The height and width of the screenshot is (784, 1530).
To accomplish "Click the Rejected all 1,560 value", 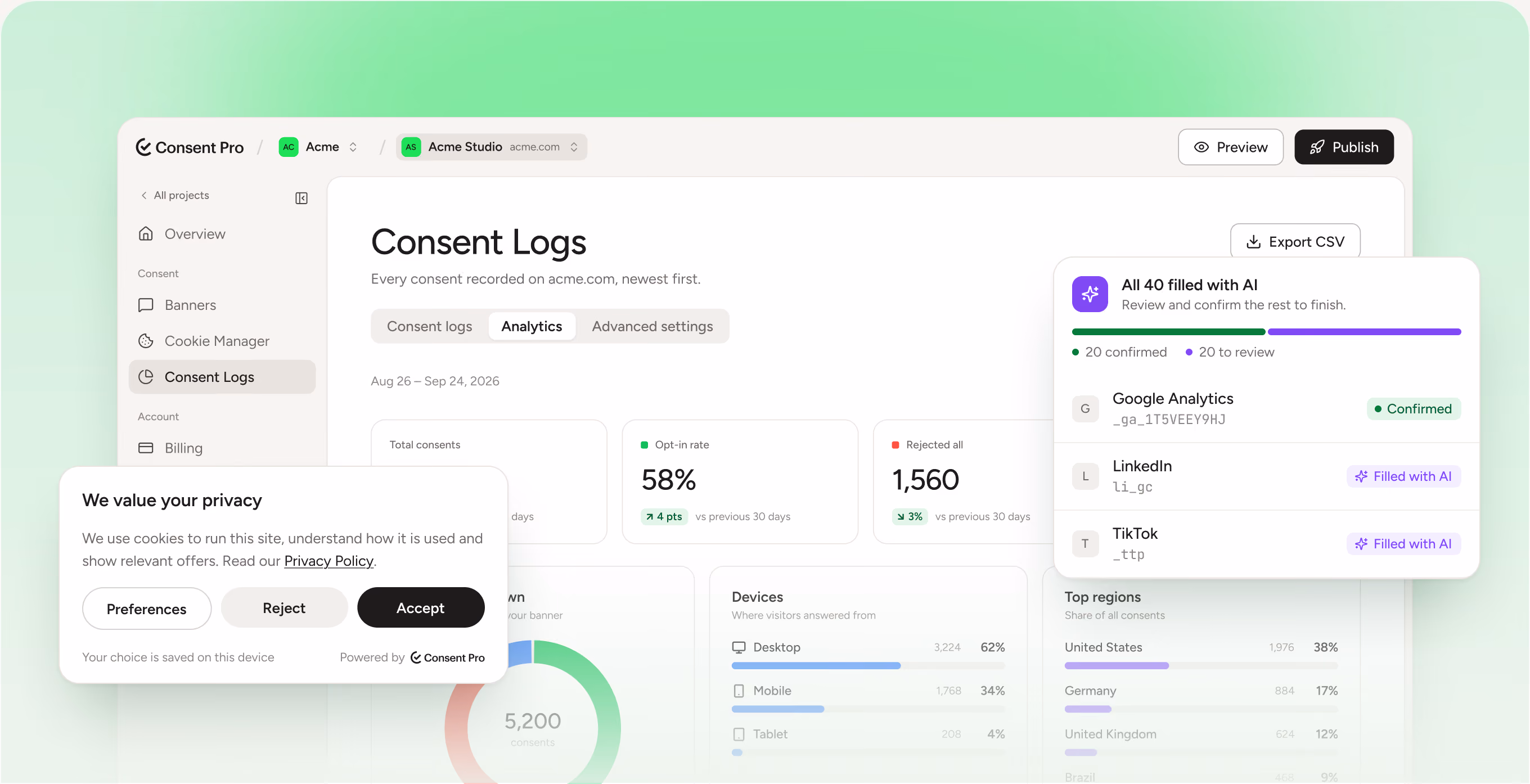I will click(925, 479).
